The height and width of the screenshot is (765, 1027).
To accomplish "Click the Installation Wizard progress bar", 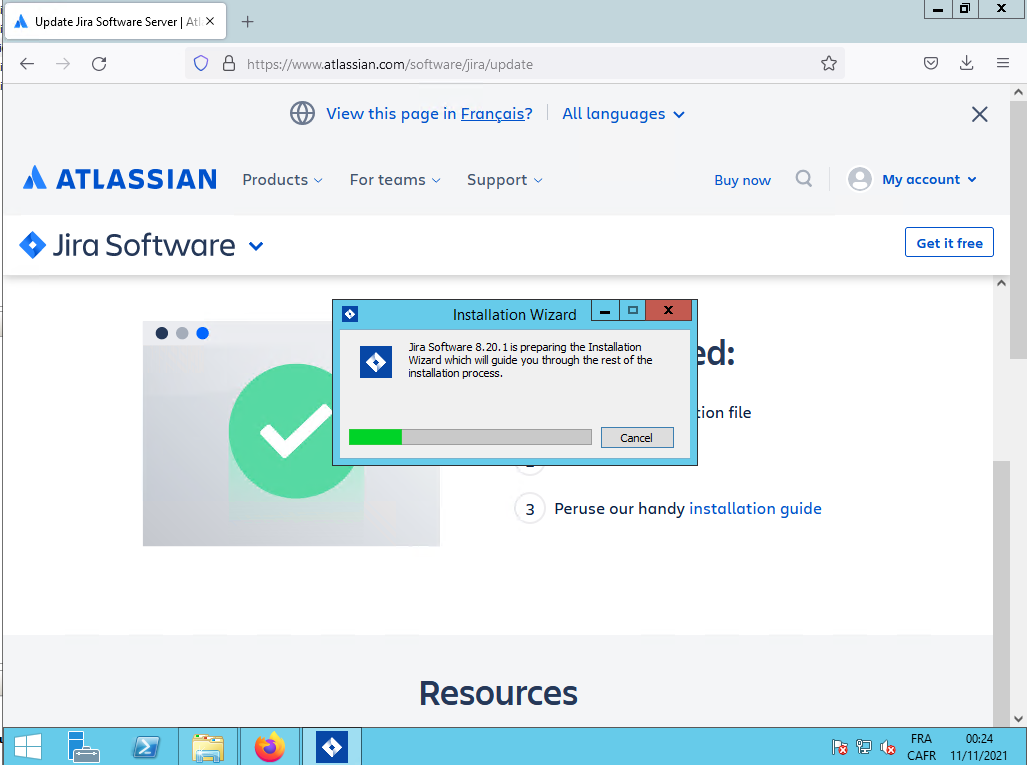I will [x=470, y=437].
